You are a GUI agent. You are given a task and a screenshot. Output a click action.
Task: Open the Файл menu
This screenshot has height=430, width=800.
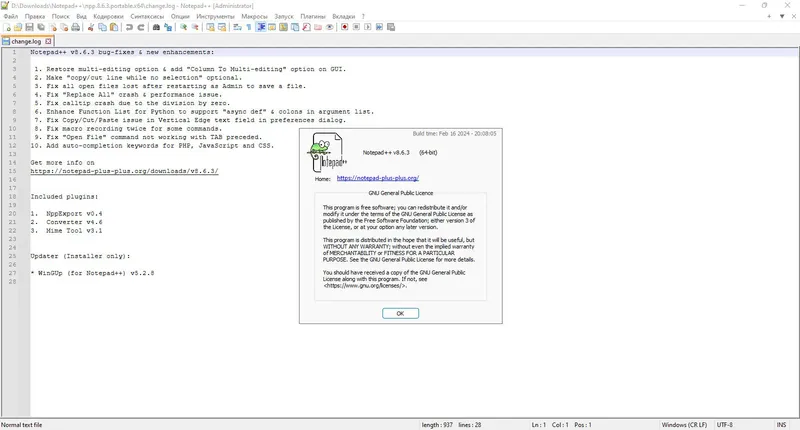click(10, 16)
